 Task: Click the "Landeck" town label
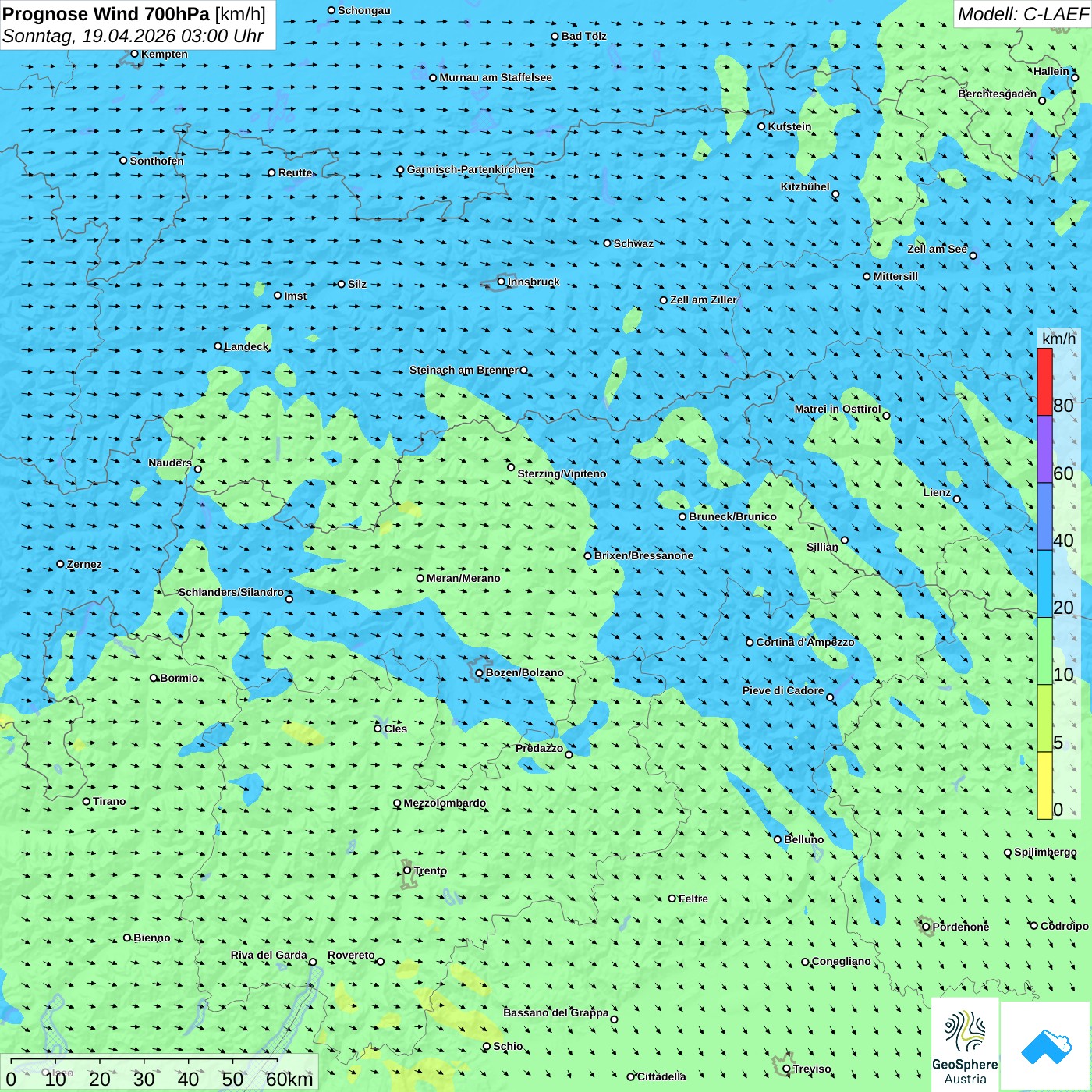[x=246, y=346]
